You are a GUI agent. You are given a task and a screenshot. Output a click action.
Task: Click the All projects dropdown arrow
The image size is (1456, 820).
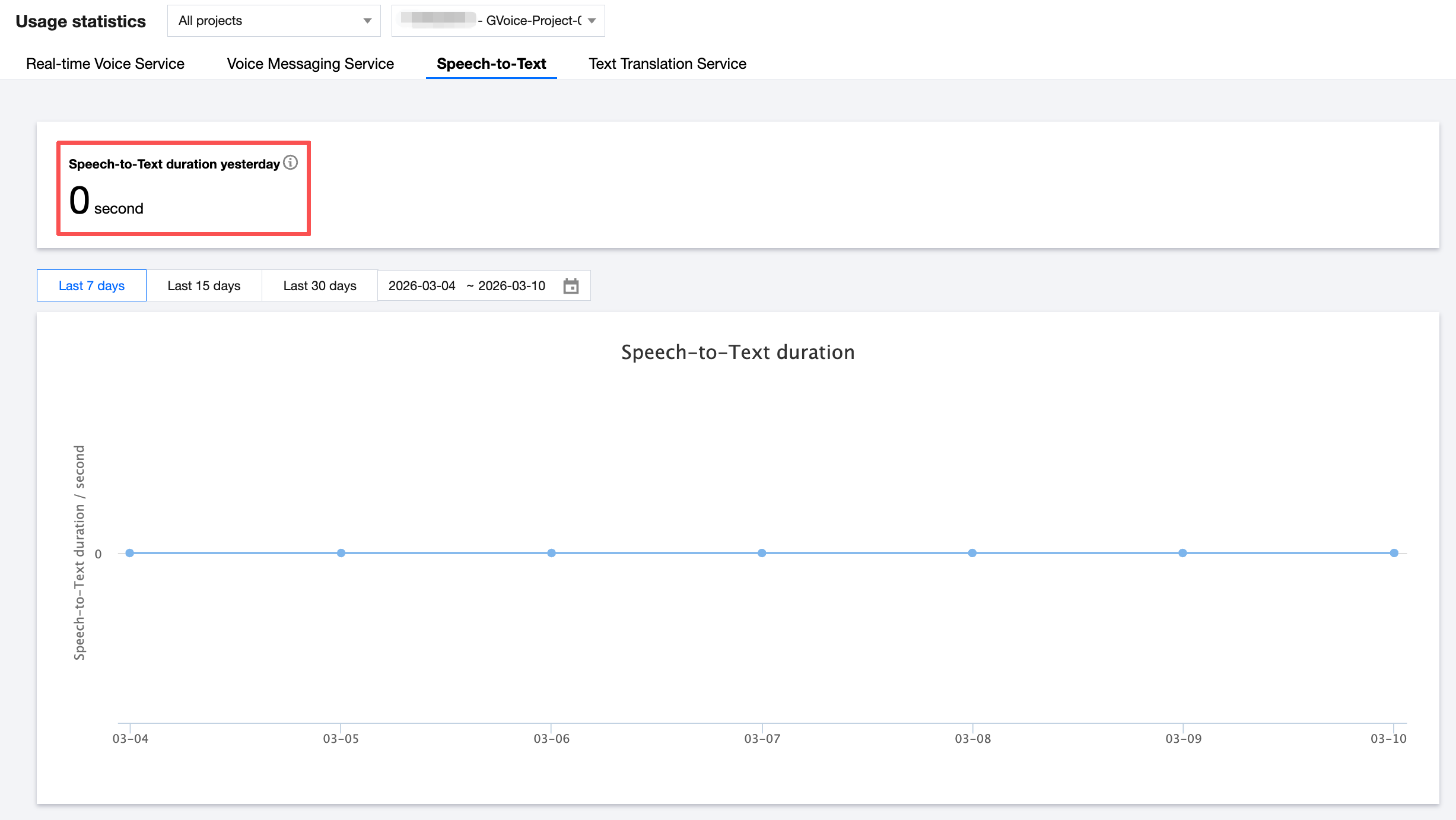367,21
